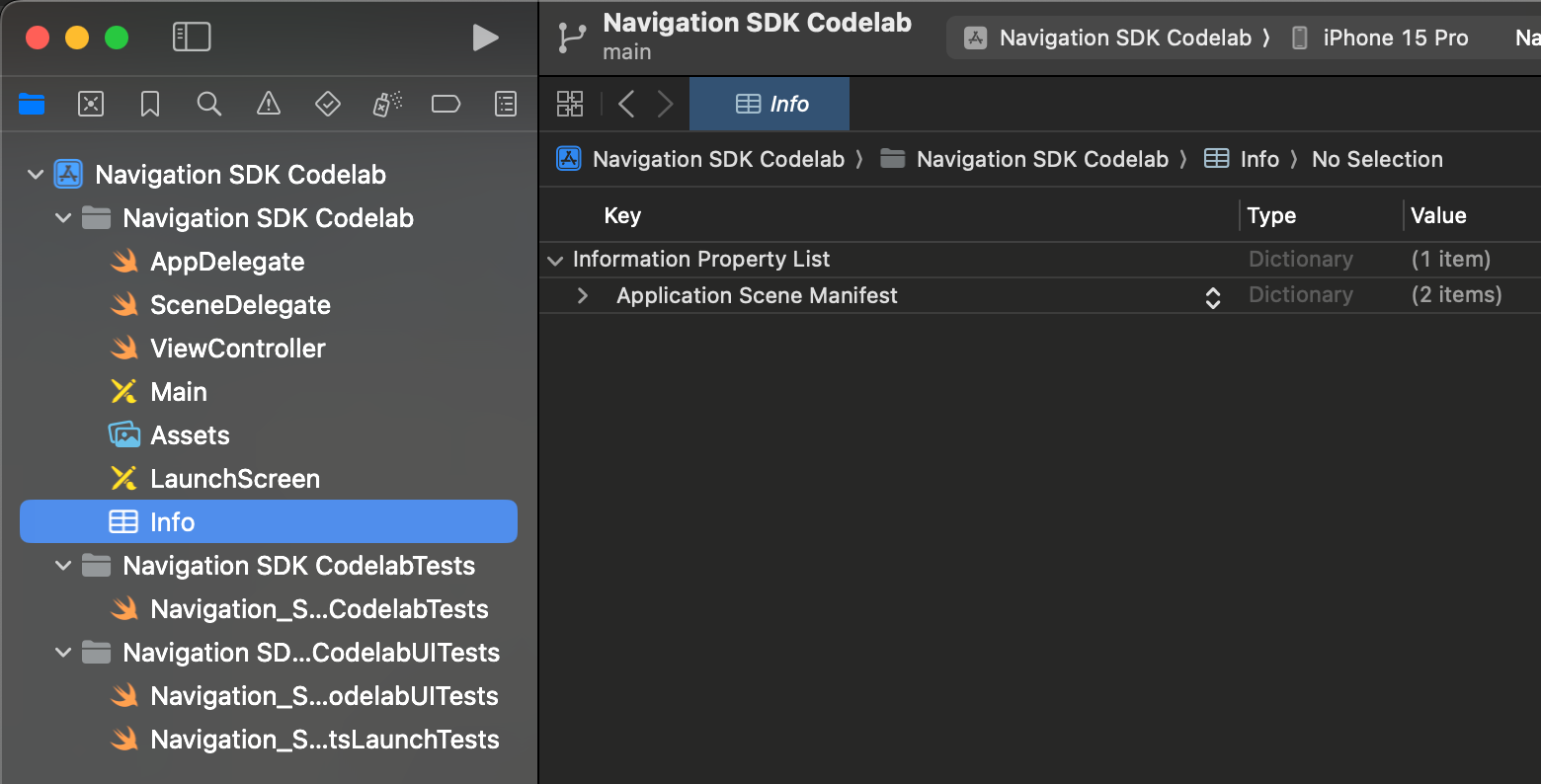The image size is (1541, 784).
Task: Select Assets catalog in navigator
Action: pos(190,435)
